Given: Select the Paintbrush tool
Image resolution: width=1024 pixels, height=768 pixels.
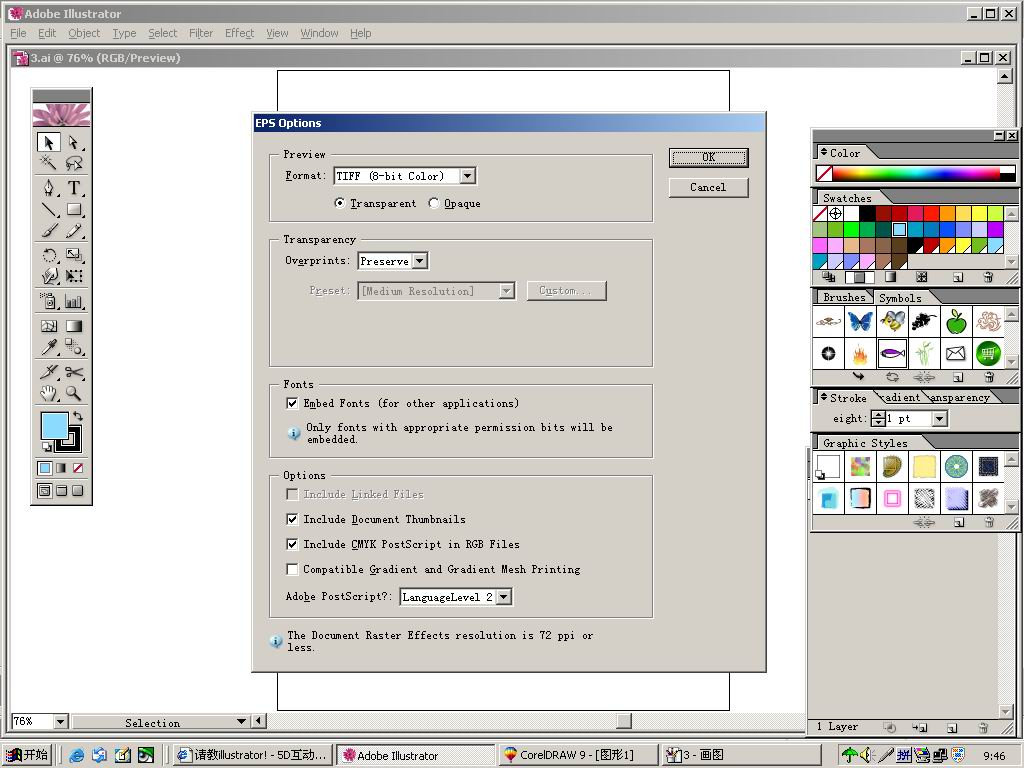Looking at the screenshot, I should 48,230.
